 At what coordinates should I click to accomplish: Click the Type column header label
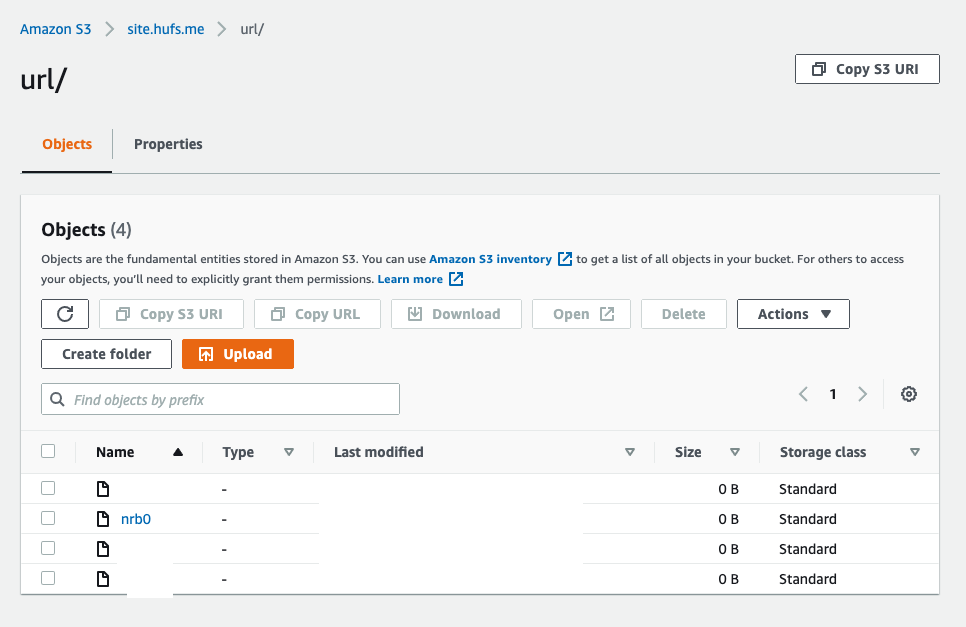(238, 452)
